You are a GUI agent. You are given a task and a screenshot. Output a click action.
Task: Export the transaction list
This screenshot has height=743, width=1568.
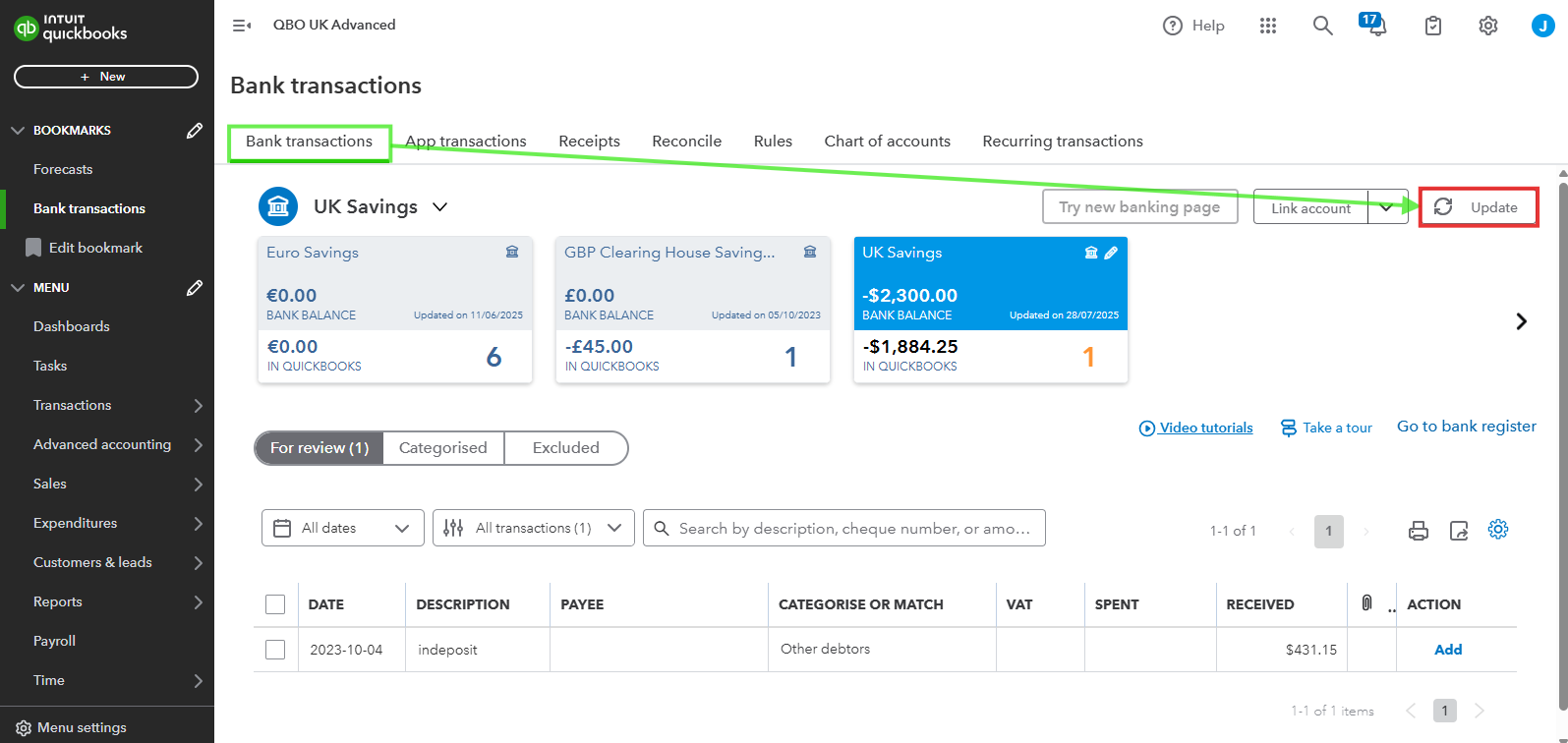click(1459, 531)
